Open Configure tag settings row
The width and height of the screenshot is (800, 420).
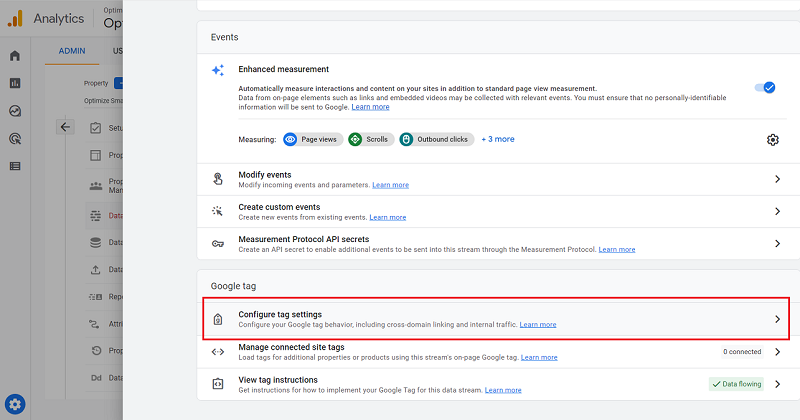tap(496, 319)
